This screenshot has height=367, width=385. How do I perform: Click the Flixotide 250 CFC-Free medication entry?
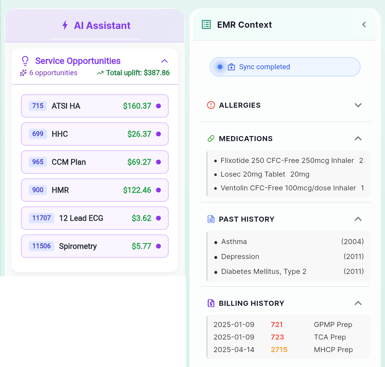[x=288, y=161]
